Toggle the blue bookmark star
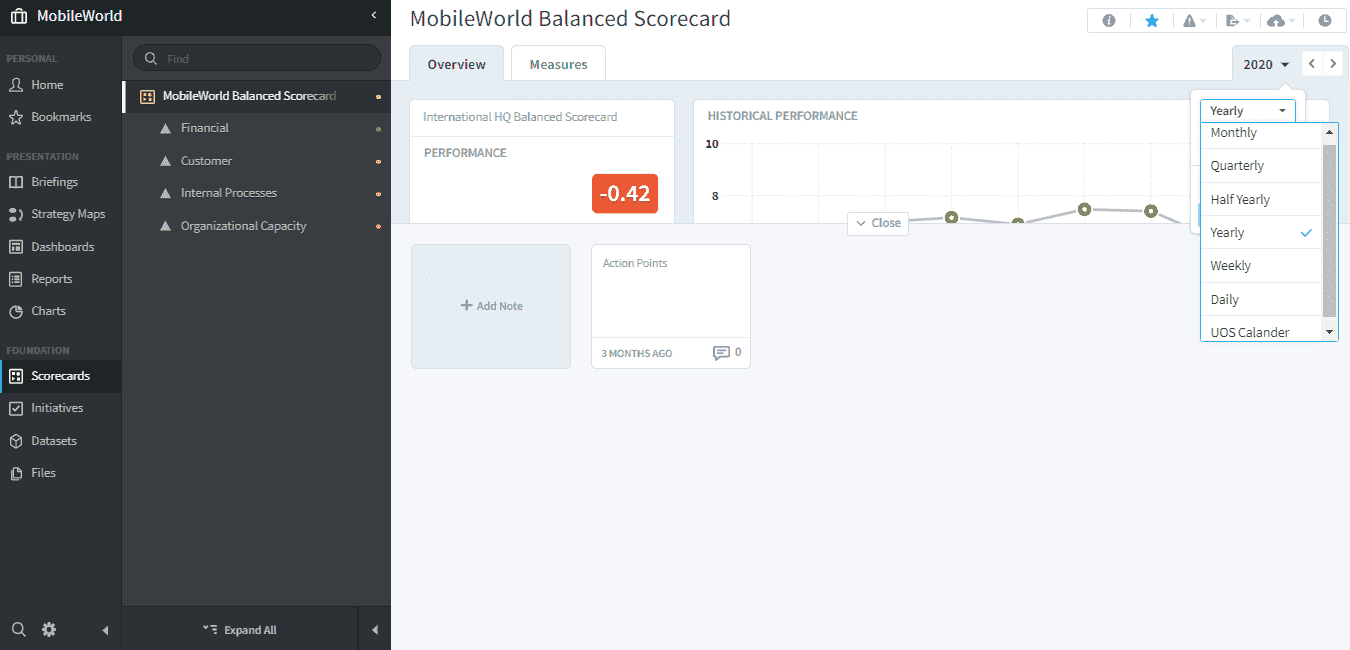Viewport: 1350px width, 650px height. 1152,21
